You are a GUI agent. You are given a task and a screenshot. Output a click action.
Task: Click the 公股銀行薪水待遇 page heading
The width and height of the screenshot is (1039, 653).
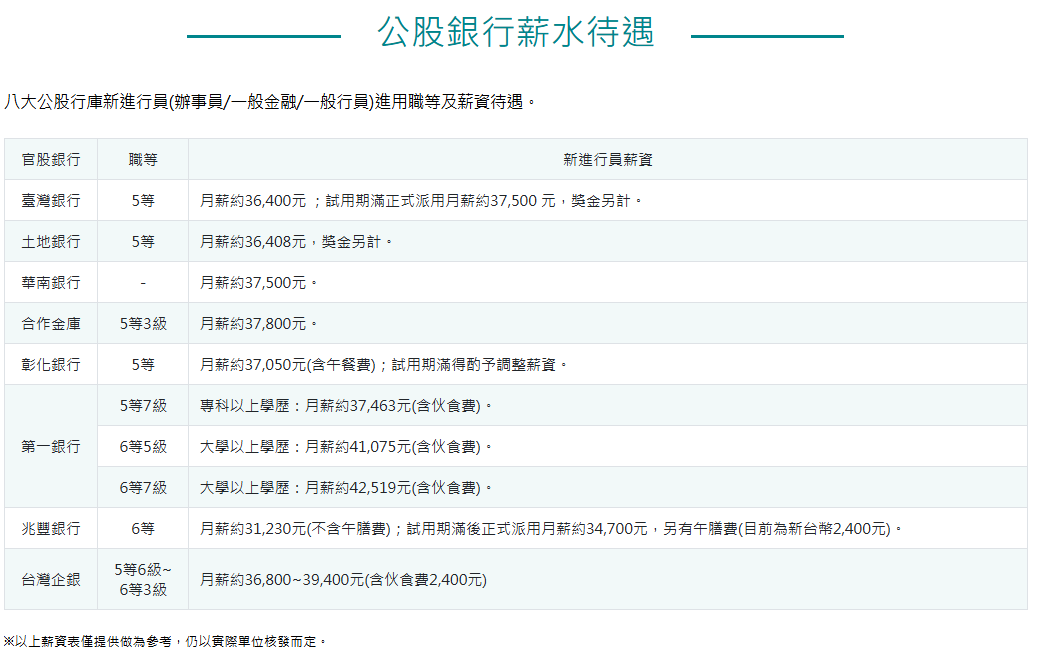[515, 33]
